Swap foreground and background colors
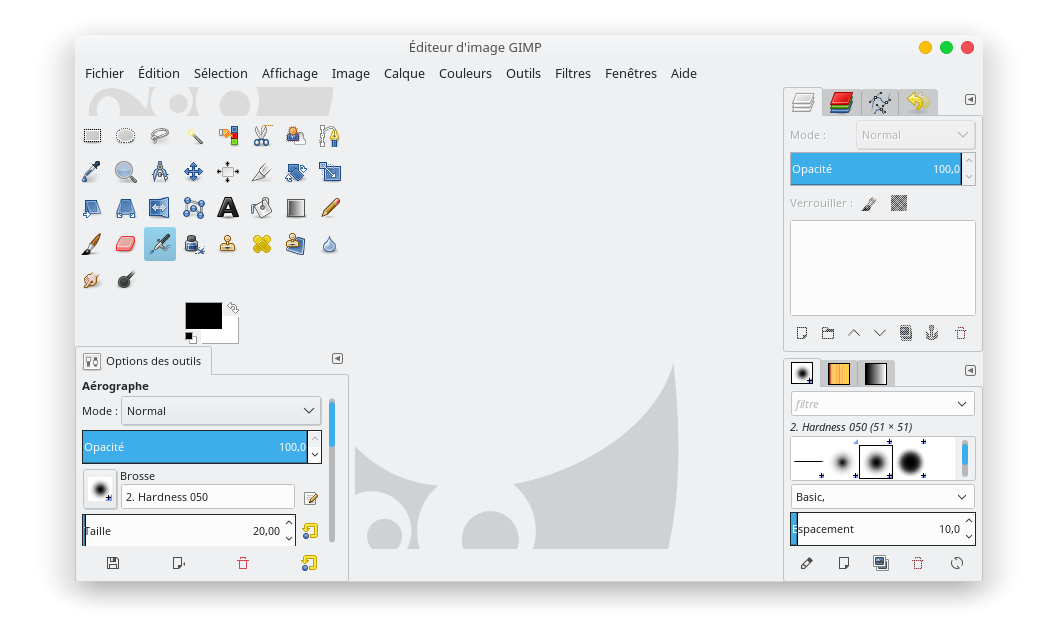This screenshot has width=1058, height=624. coord(233,308)
